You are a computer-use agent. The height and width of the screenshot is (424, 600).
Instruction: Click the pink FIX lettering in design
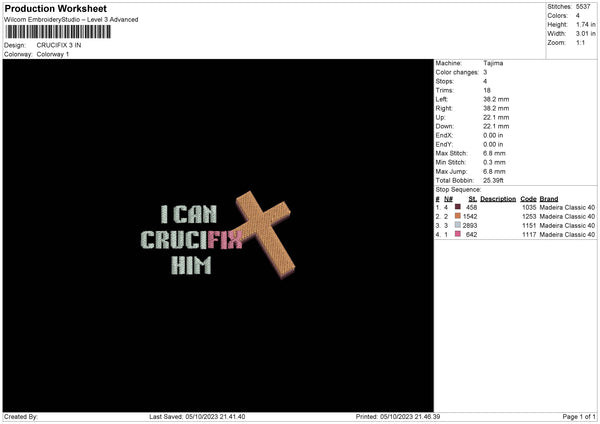pos(225,240)
